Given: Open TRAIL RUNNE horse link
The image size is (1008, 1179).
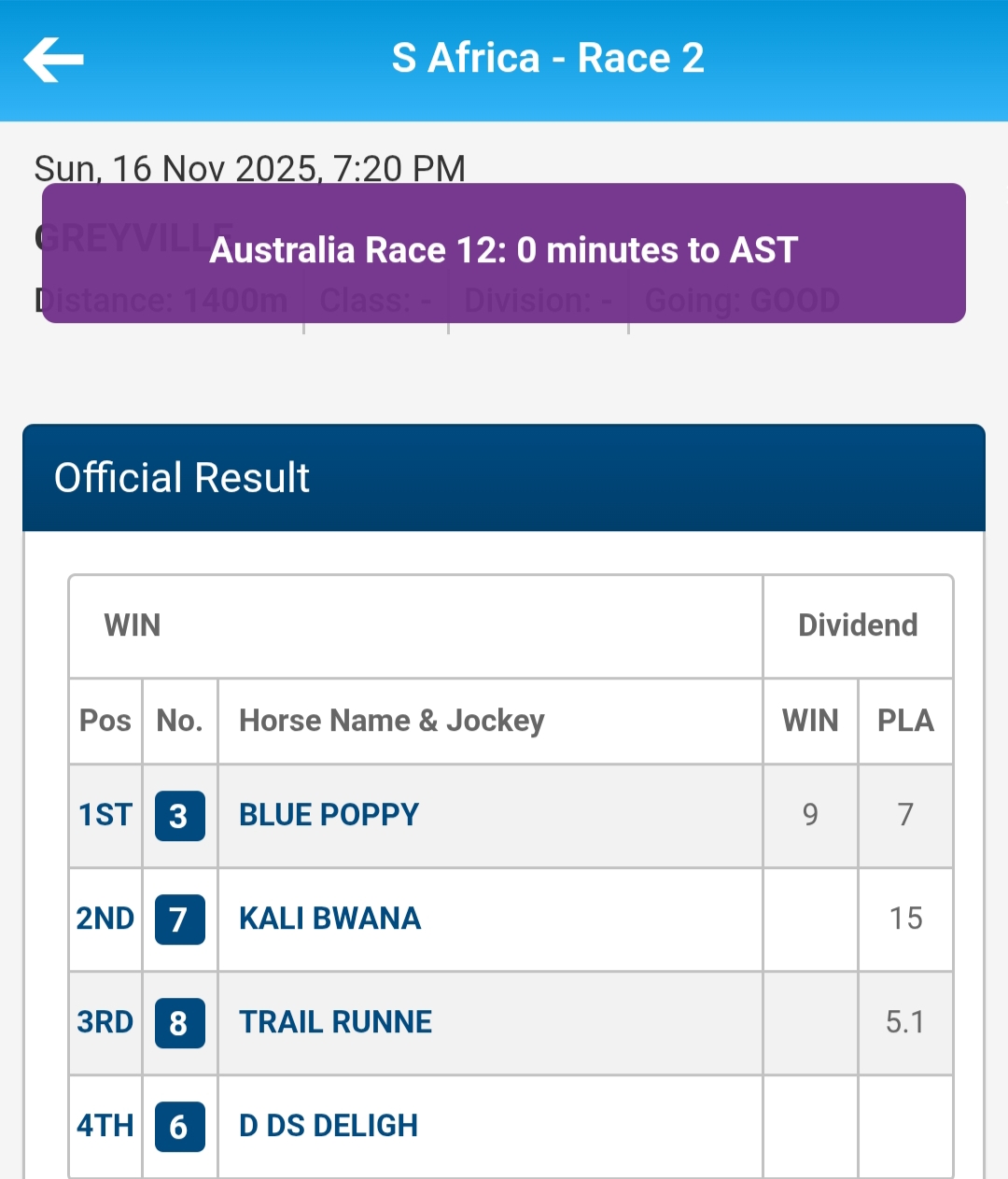Looking at the screenshot, I should coord(335,1022).
